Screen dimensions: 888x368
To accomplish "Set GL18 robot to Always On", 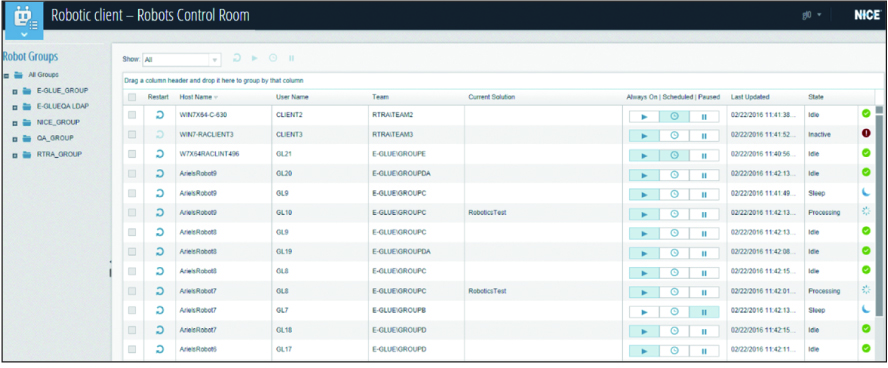I will pos(644,332).
